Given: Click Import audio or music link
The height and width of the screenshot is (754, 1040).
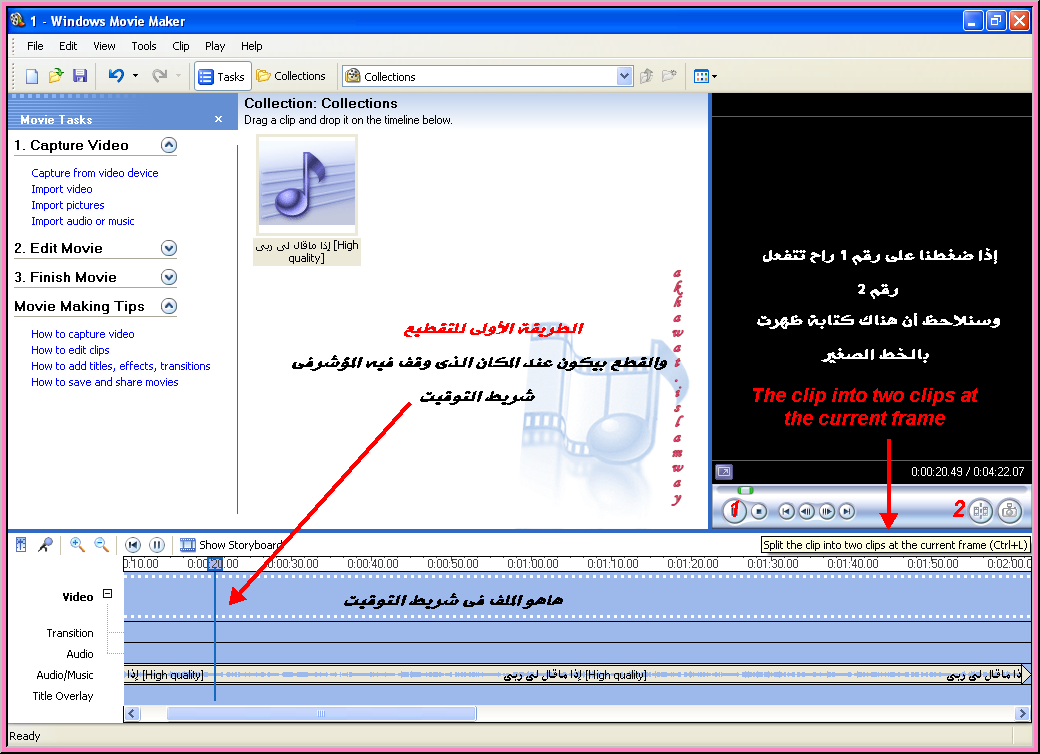Looking at the screenshot, I should 83,221.
